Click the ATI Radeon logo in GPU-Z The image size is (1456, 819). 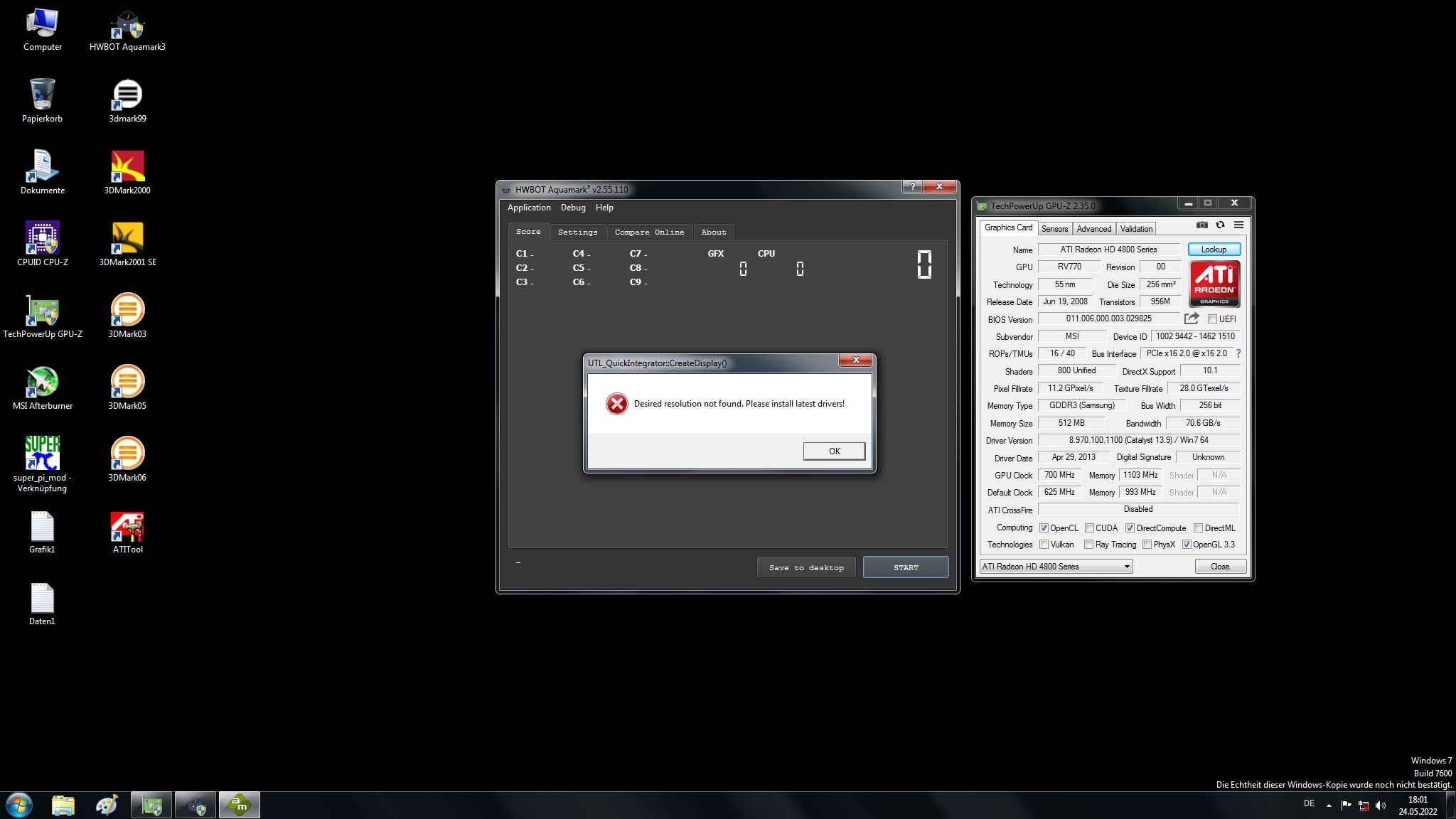pos(1214,284)
